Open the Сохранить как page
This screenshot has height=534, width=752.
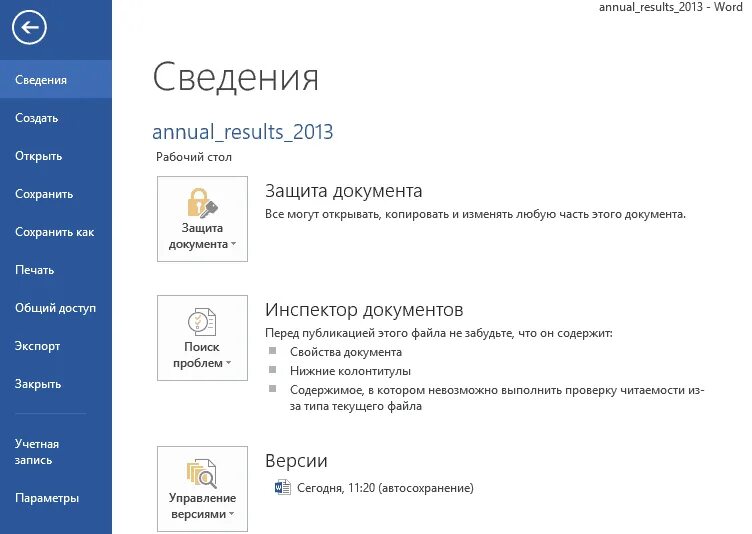click(x=56, y=232)
